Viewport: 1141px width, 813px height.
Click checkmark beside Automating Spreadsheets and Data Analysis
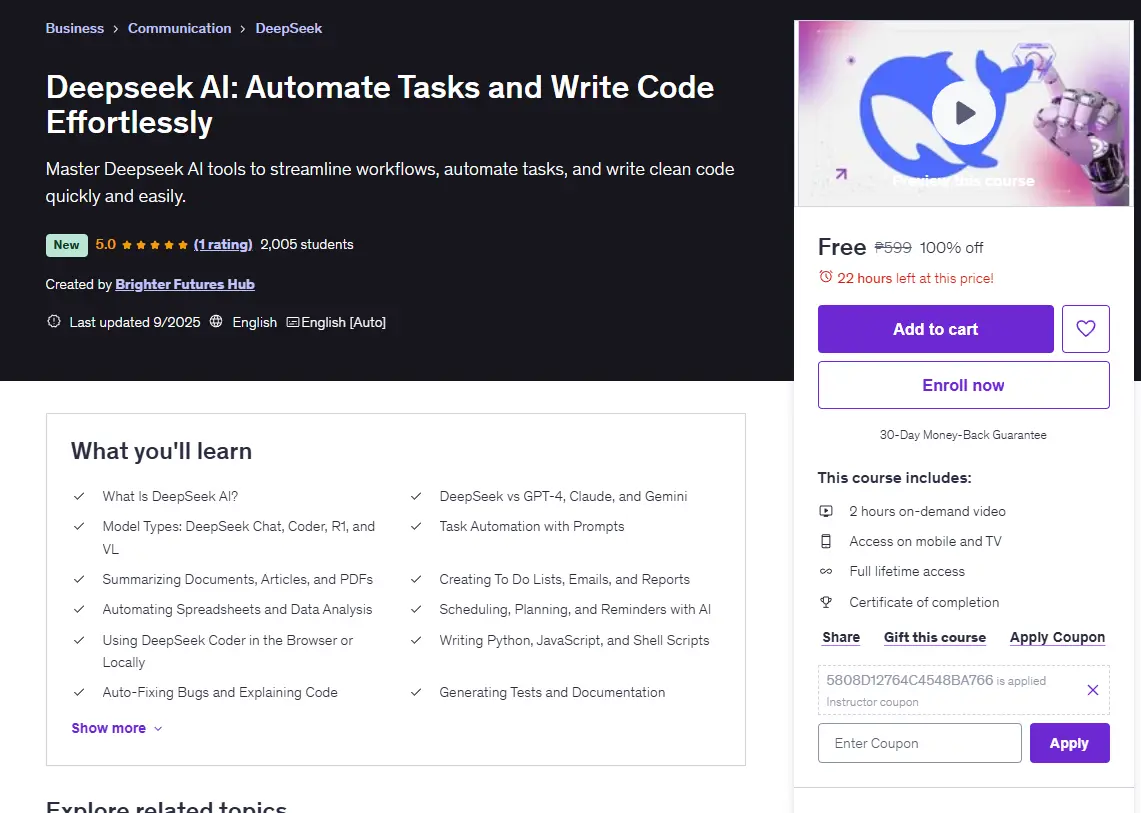point(79,609)
